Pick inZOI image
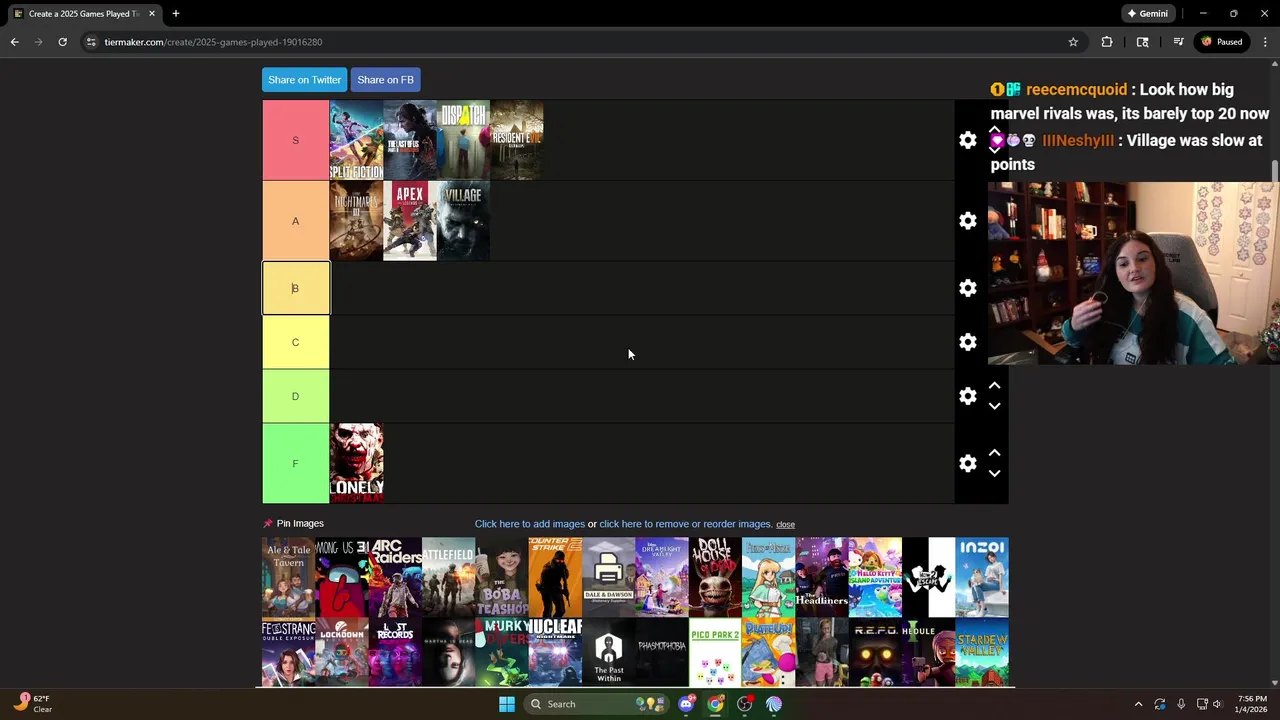1280x720 pixels. [x=982, y=577]
